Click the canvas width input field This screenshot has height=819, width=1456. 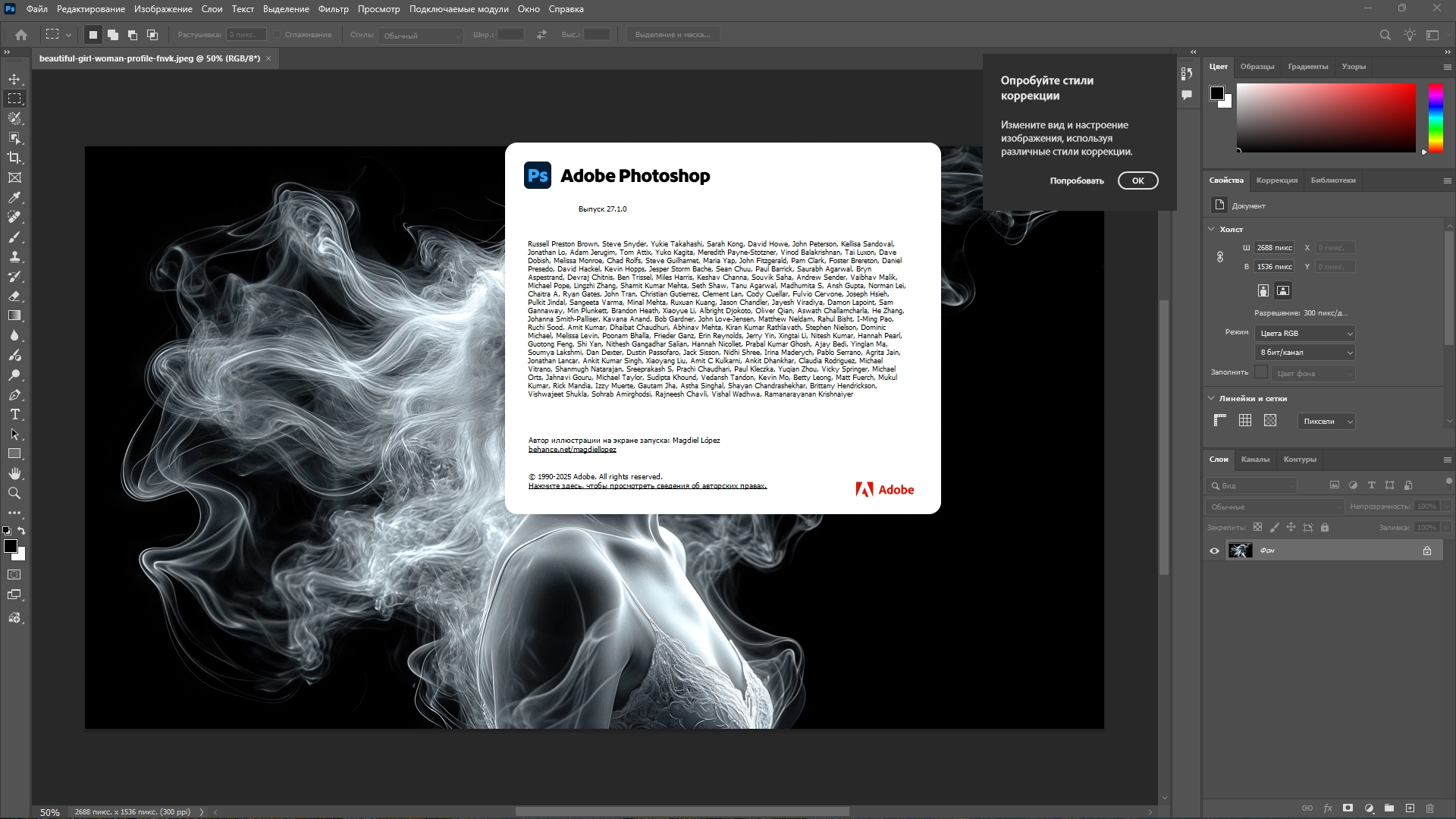(1273, 248)
